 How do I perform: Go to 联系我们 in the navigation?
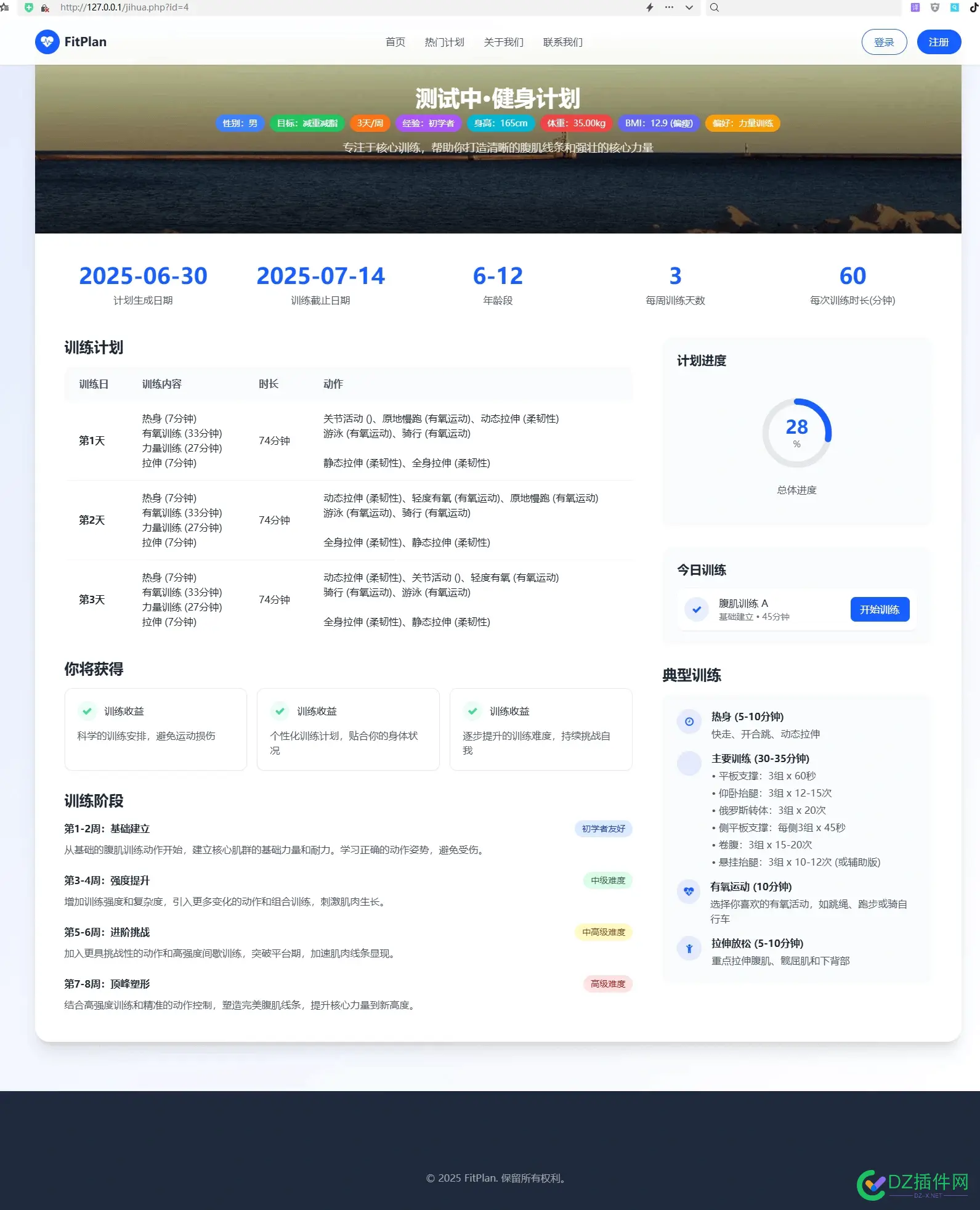[562, 42]
